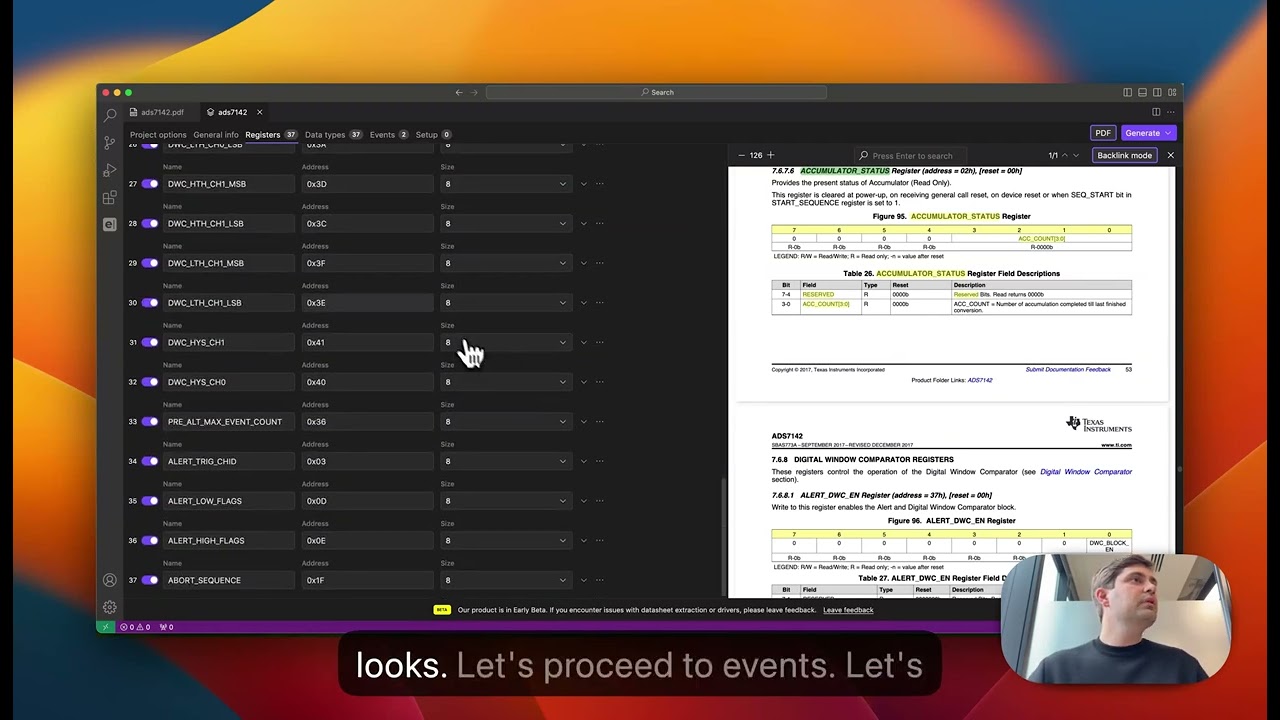Go back with the navigation arrow
The height and width of the screenshot is (720, 1280).
[x=459, y=92]
